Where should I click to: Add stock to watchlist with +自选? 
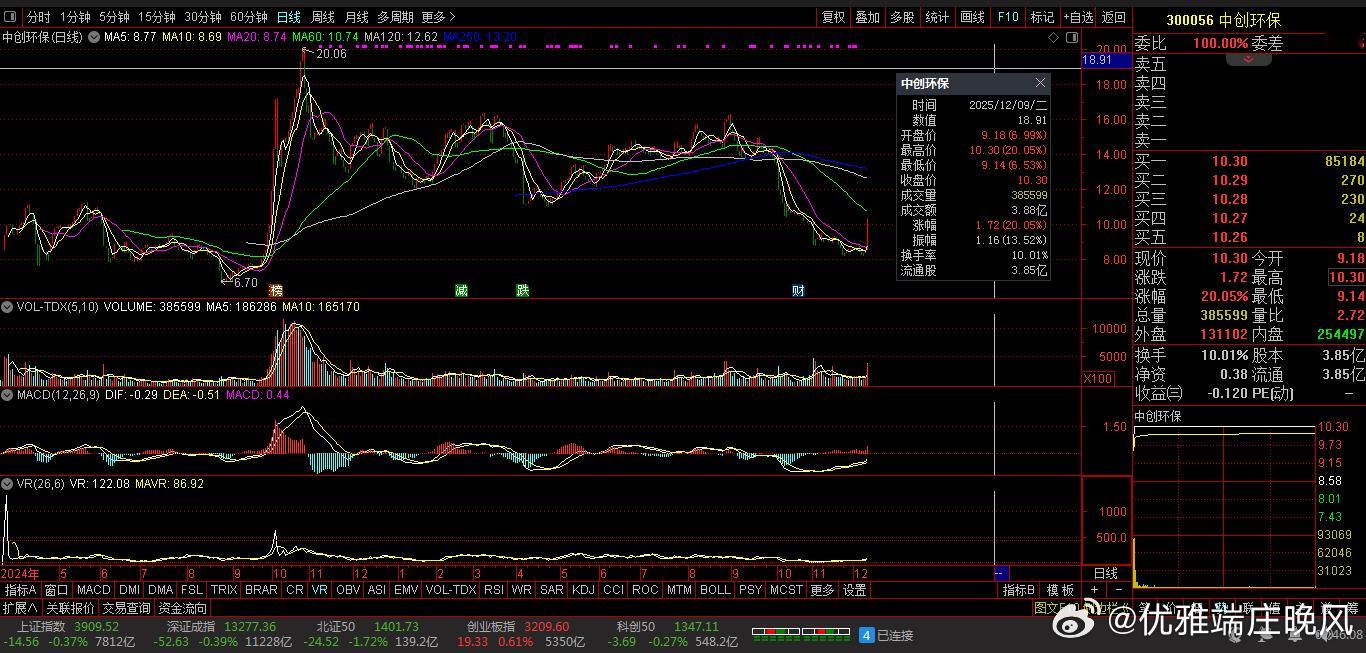pos(1077,17)
